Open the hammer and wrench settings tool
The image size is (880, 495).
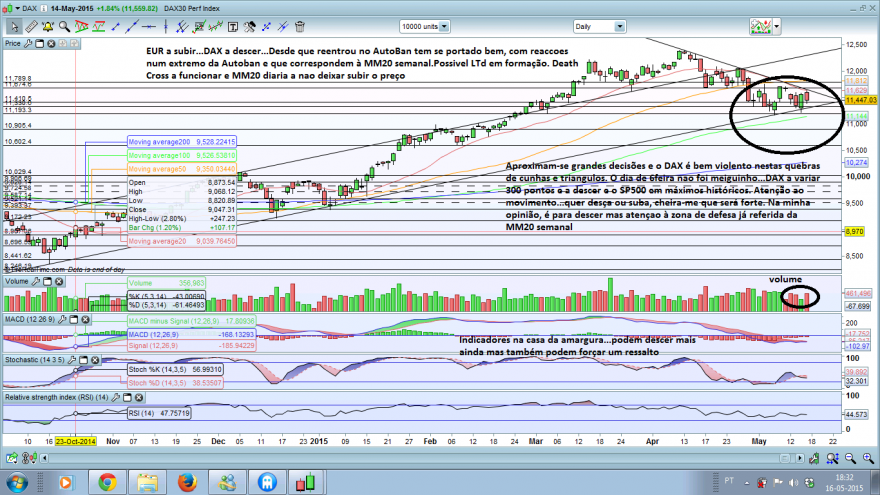[250, 26]
